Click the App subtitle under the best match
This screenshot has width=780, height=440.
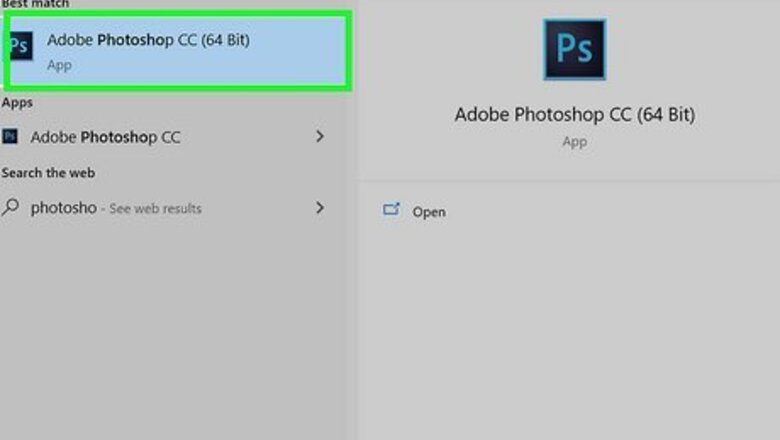(x=59, y=65)
